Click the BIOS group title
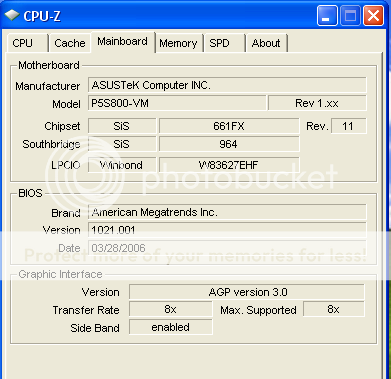Screen dimensions: 391x379 point(30,193)
